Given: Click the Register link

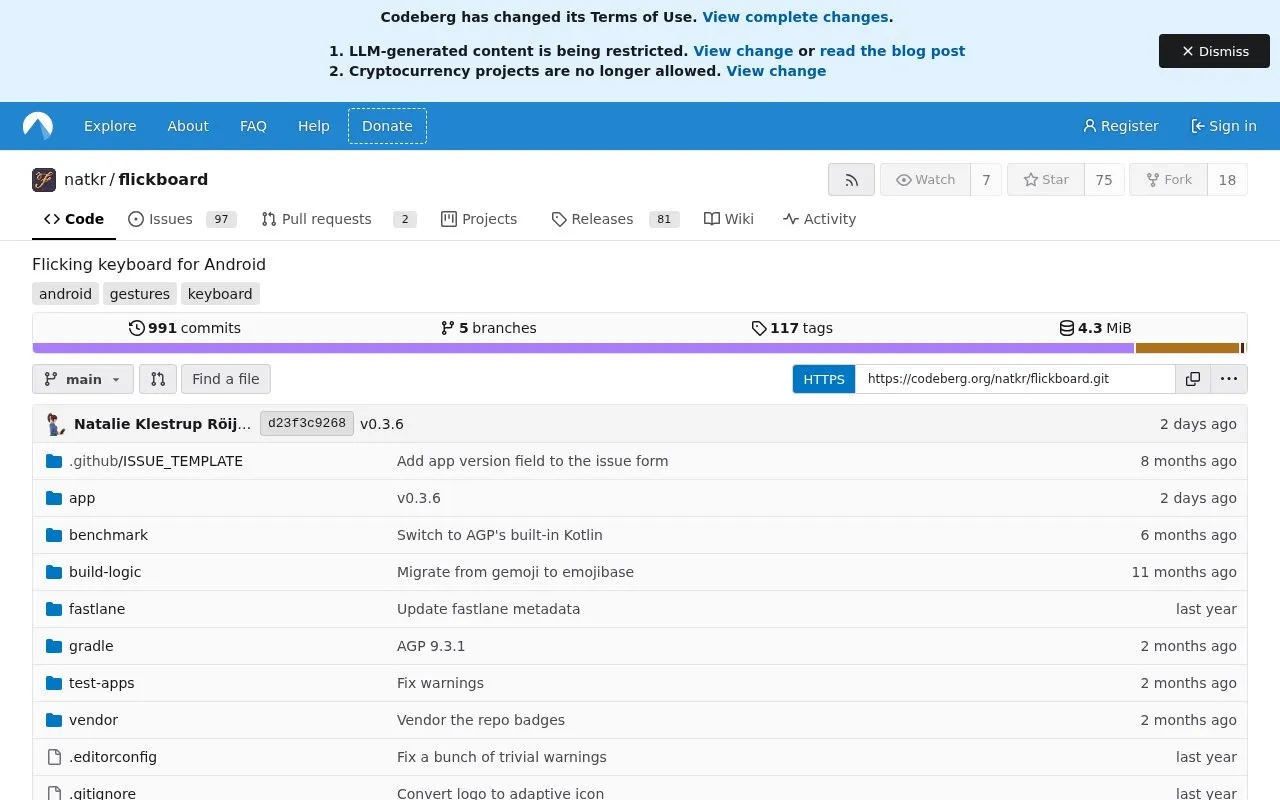Looking at the screenshot, I should [x=1120, y=126].
